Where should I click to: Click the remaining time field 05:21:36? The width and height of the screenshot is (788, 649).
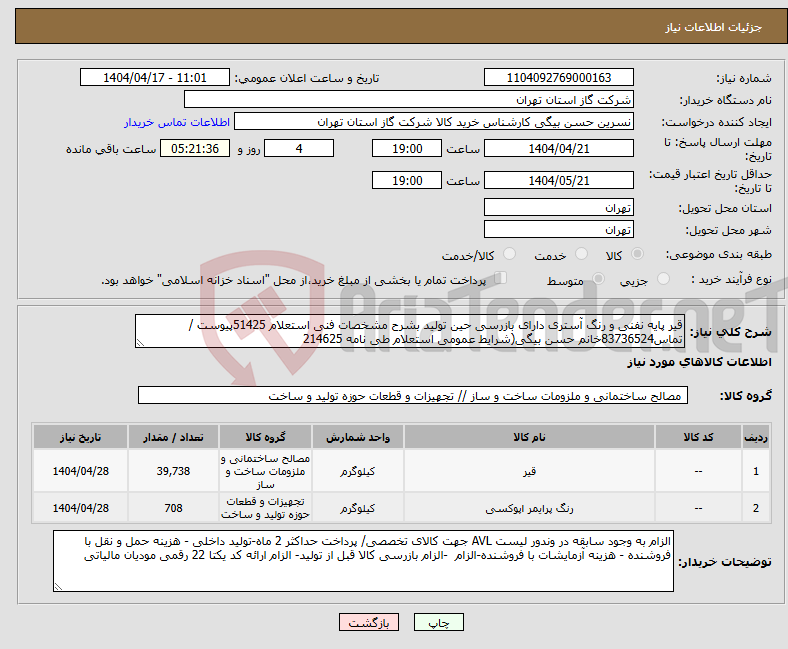click(195, 148)
